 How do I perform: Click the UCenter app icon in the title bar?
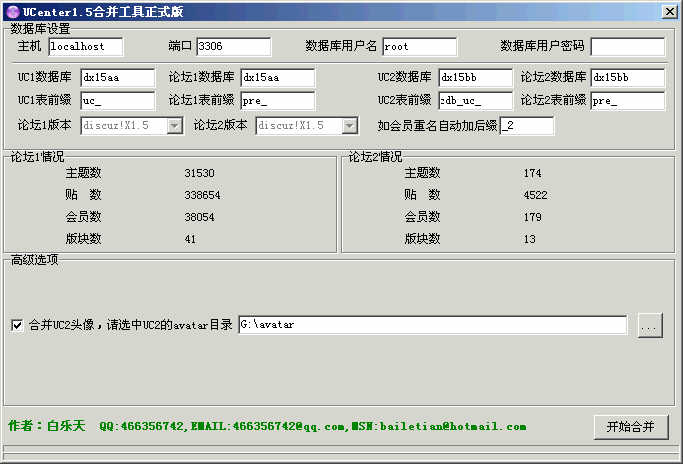(13, 12)
